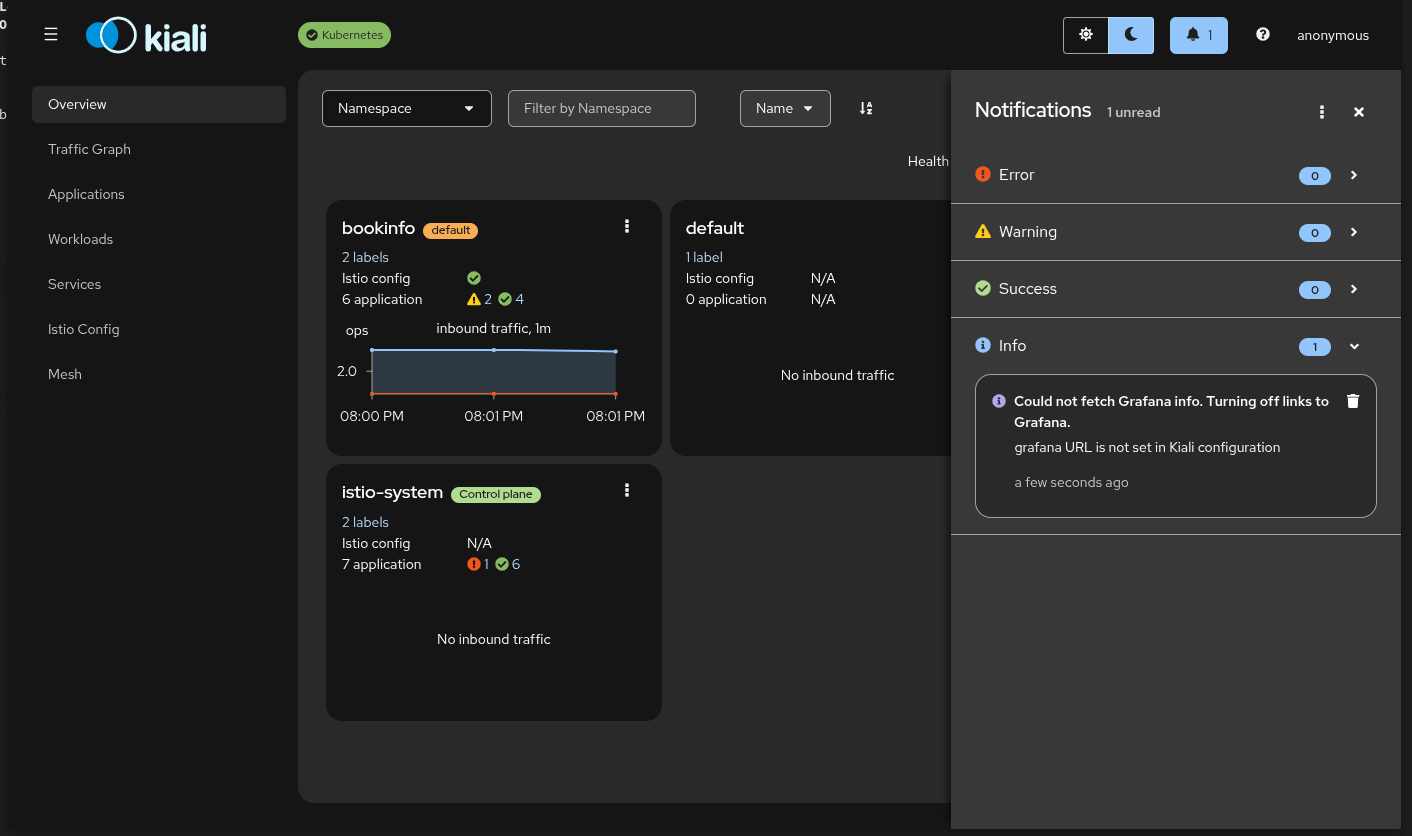Open istio-system namespace kebab menu
Image resolution: width=1412 pixels, height=836 pixels.
click(x=627, y=491)
